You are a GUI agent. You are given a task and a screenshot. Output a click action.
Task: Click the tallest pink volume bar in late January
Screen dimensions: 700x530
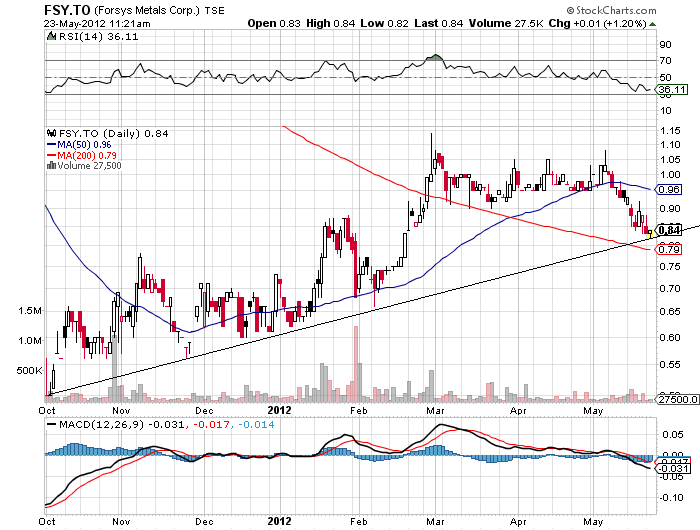coord(356,363)
